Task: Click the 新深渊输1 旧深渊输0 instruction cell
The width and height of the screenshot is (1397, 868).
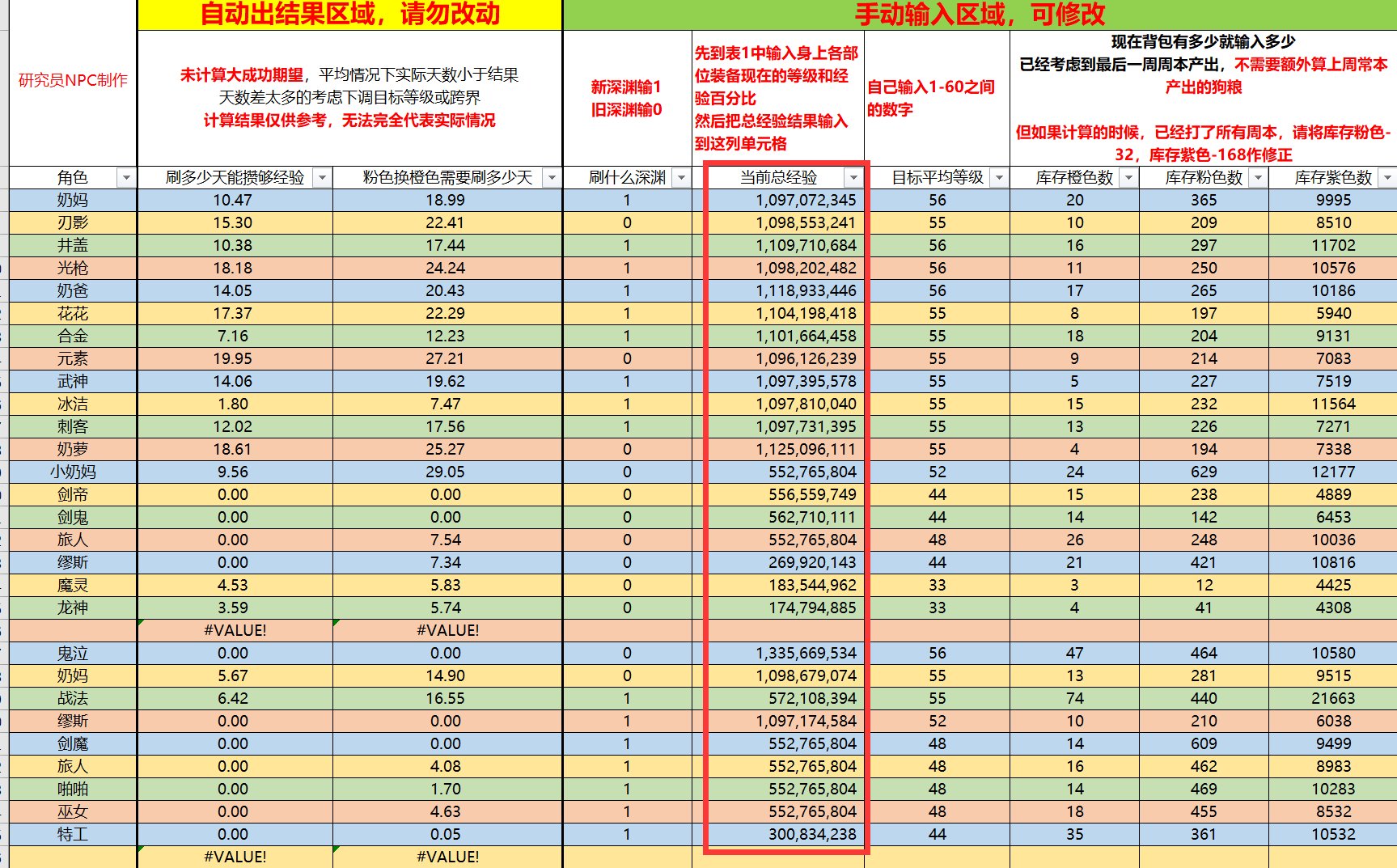Action: click(x=626, y=98)
